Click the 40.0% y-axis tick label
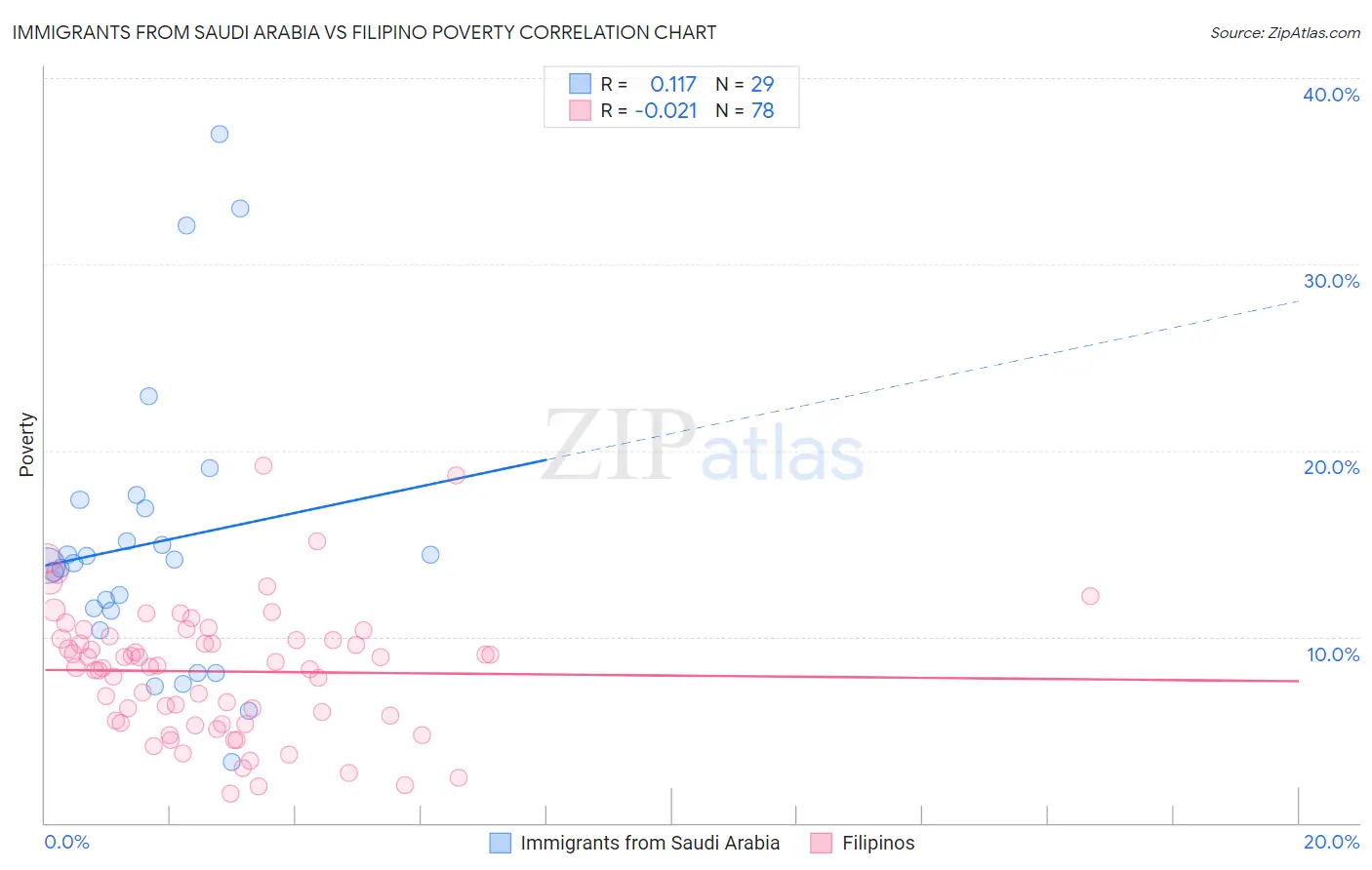Image resolution: width=1372 pixels, height=870 pixels. click(1331, 95)
